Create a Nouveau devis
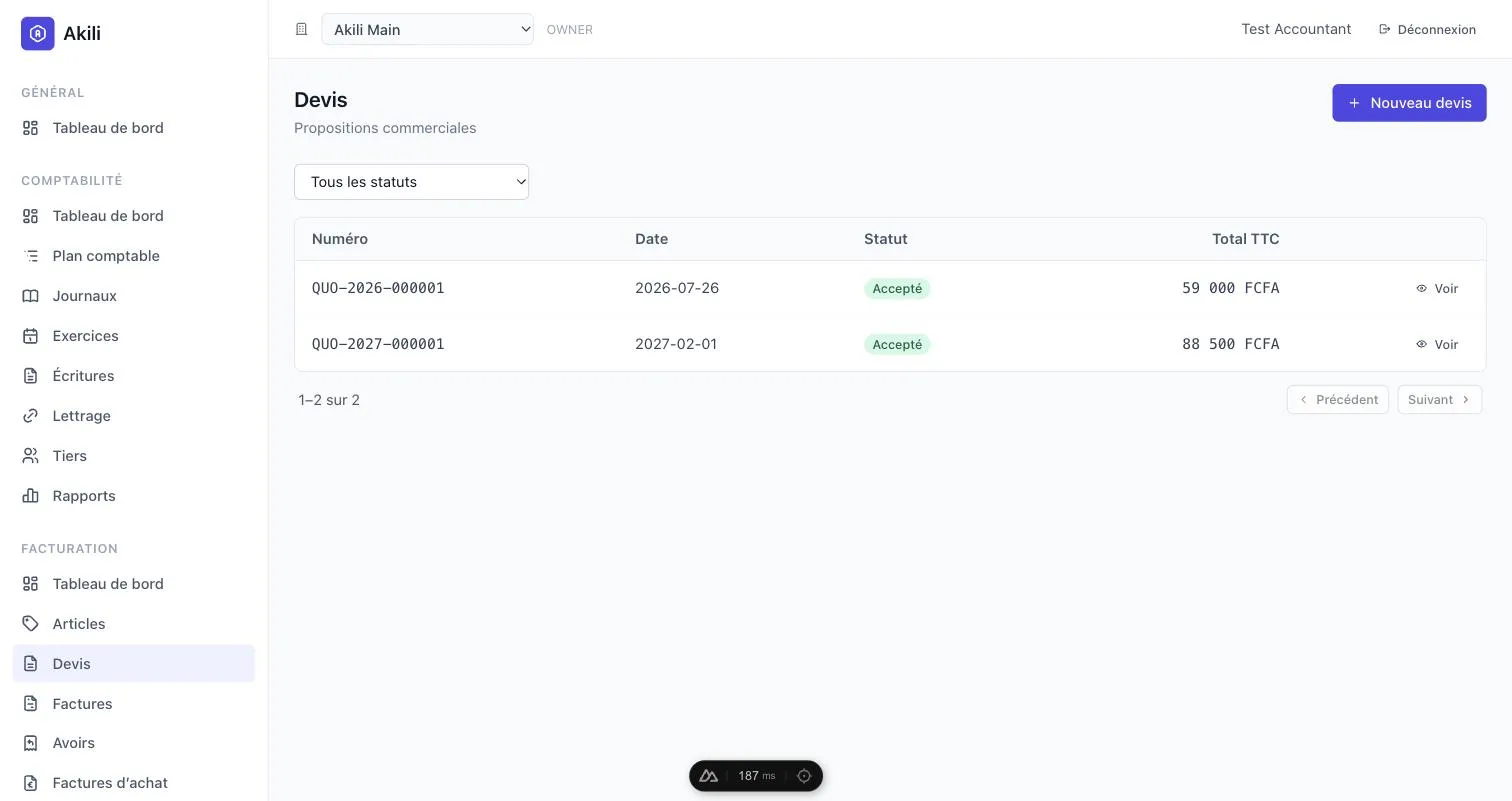This screenshot has height=801, width=1512. pos(1409,102)
